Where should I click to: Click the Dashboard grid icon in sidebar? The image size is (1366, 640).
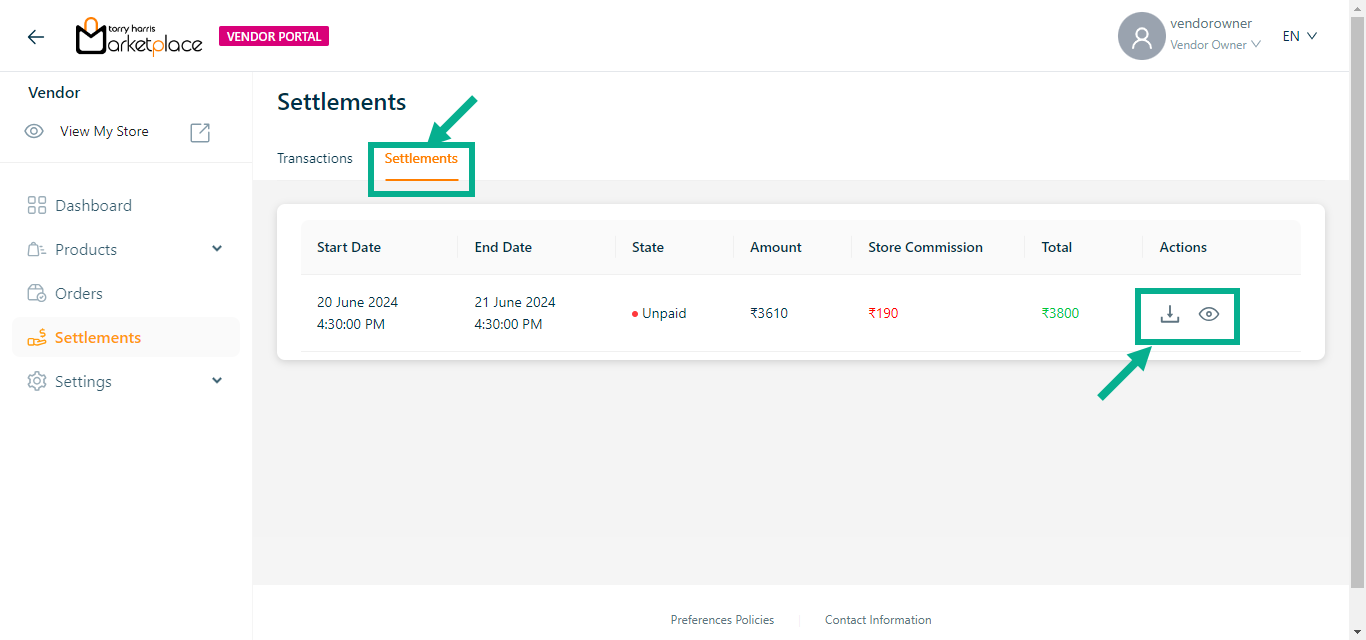[x=37, y=206]
